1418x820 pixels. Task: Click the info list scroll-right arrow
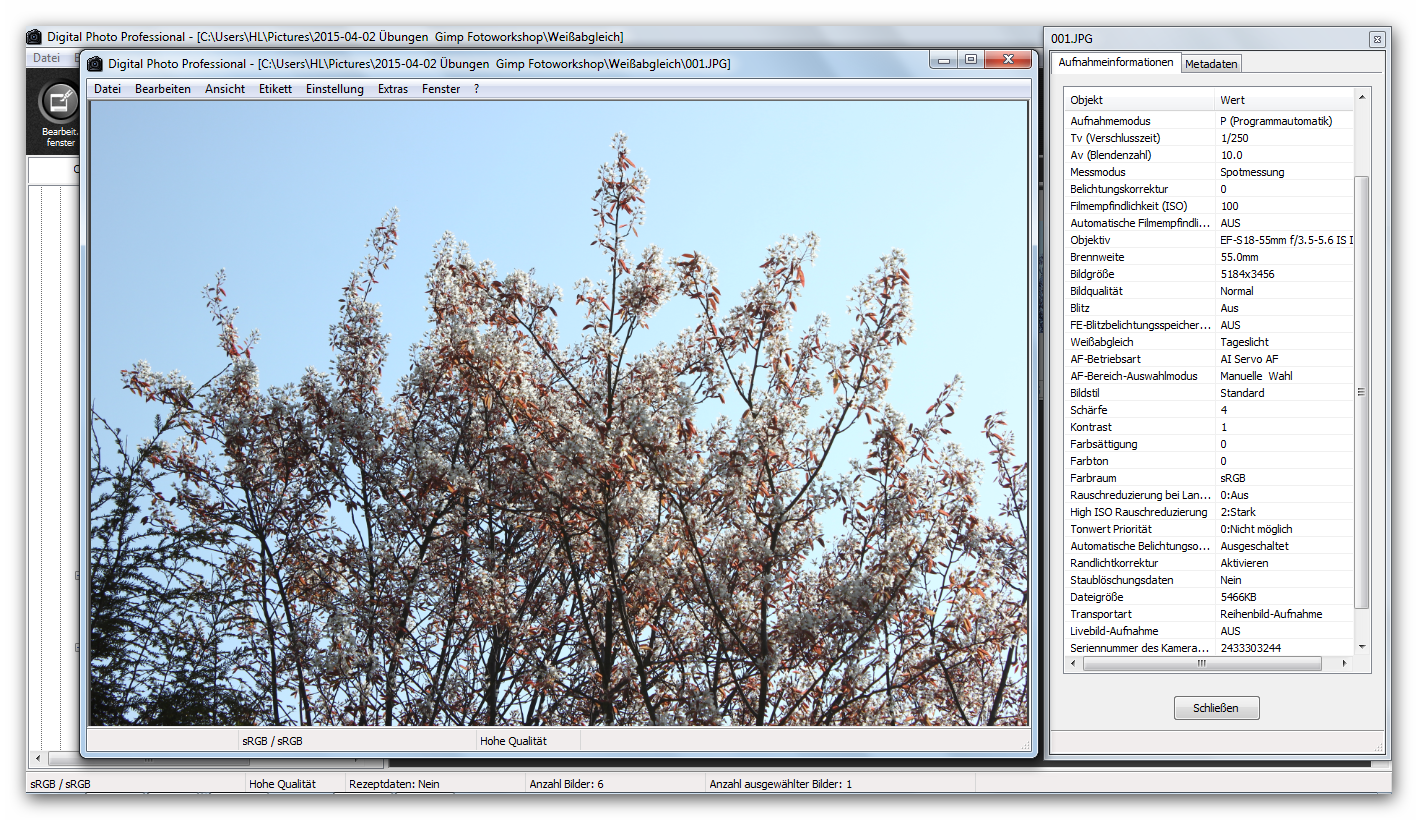[1344, 663]
